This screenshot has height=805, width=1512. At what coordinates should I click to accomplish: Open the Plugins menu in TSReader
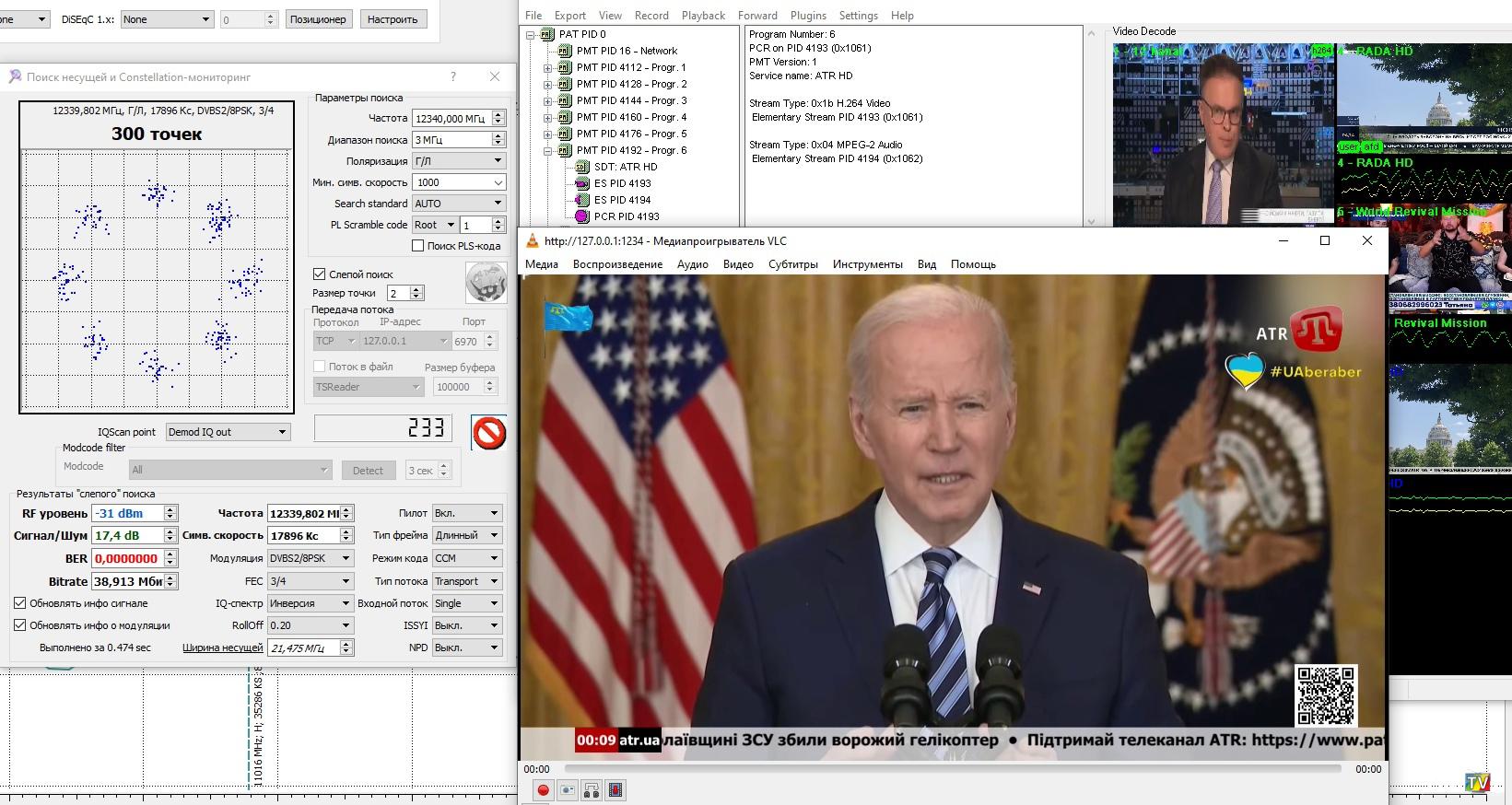[x=808, y=16]
